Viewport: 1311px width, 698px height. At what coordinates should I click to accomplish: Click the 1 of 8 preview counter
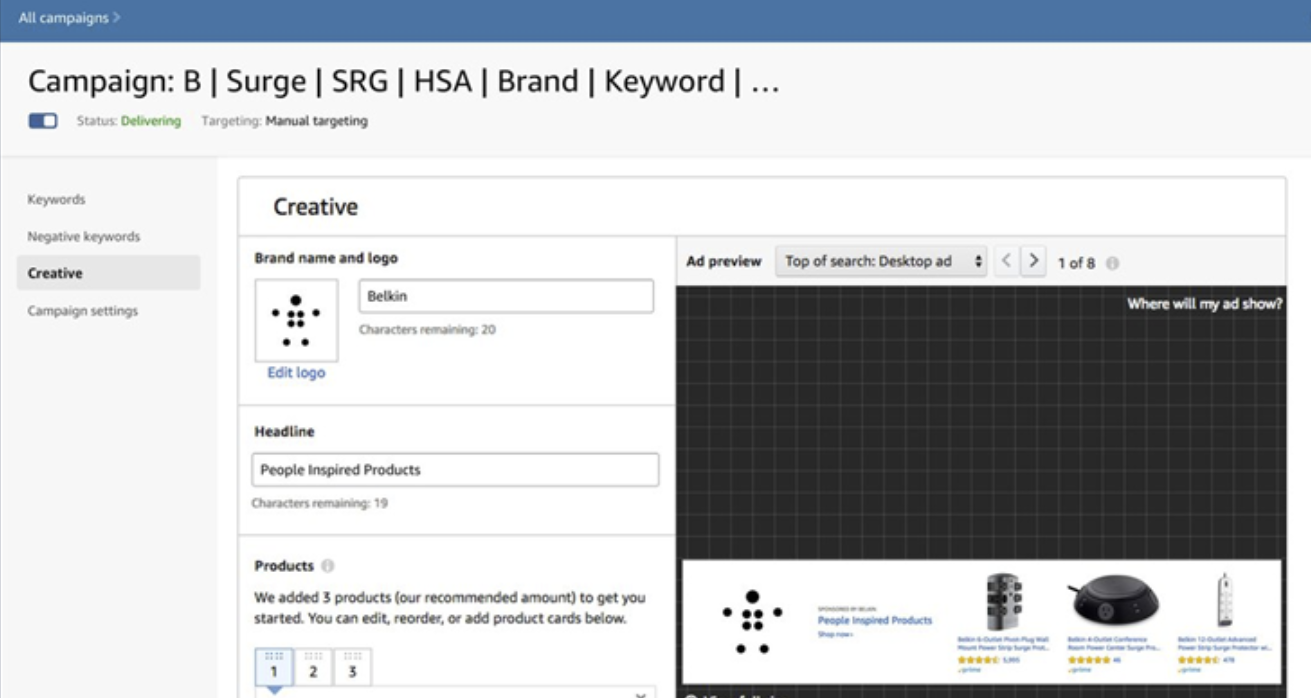pyautogui.click(x=1076, y=263)
